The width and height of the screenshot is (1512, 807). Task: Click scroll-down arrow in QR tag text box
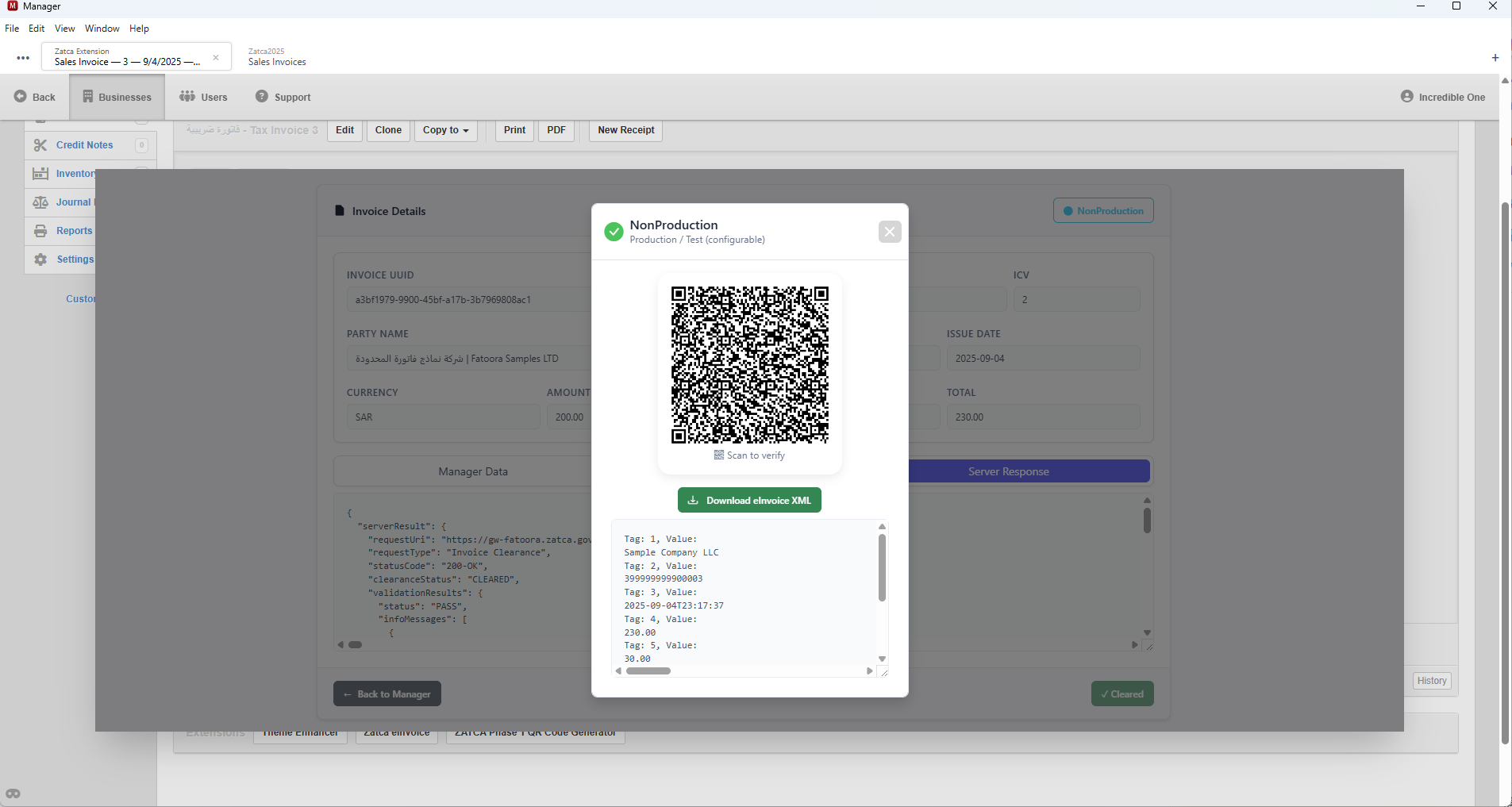[x=882, y=659]
